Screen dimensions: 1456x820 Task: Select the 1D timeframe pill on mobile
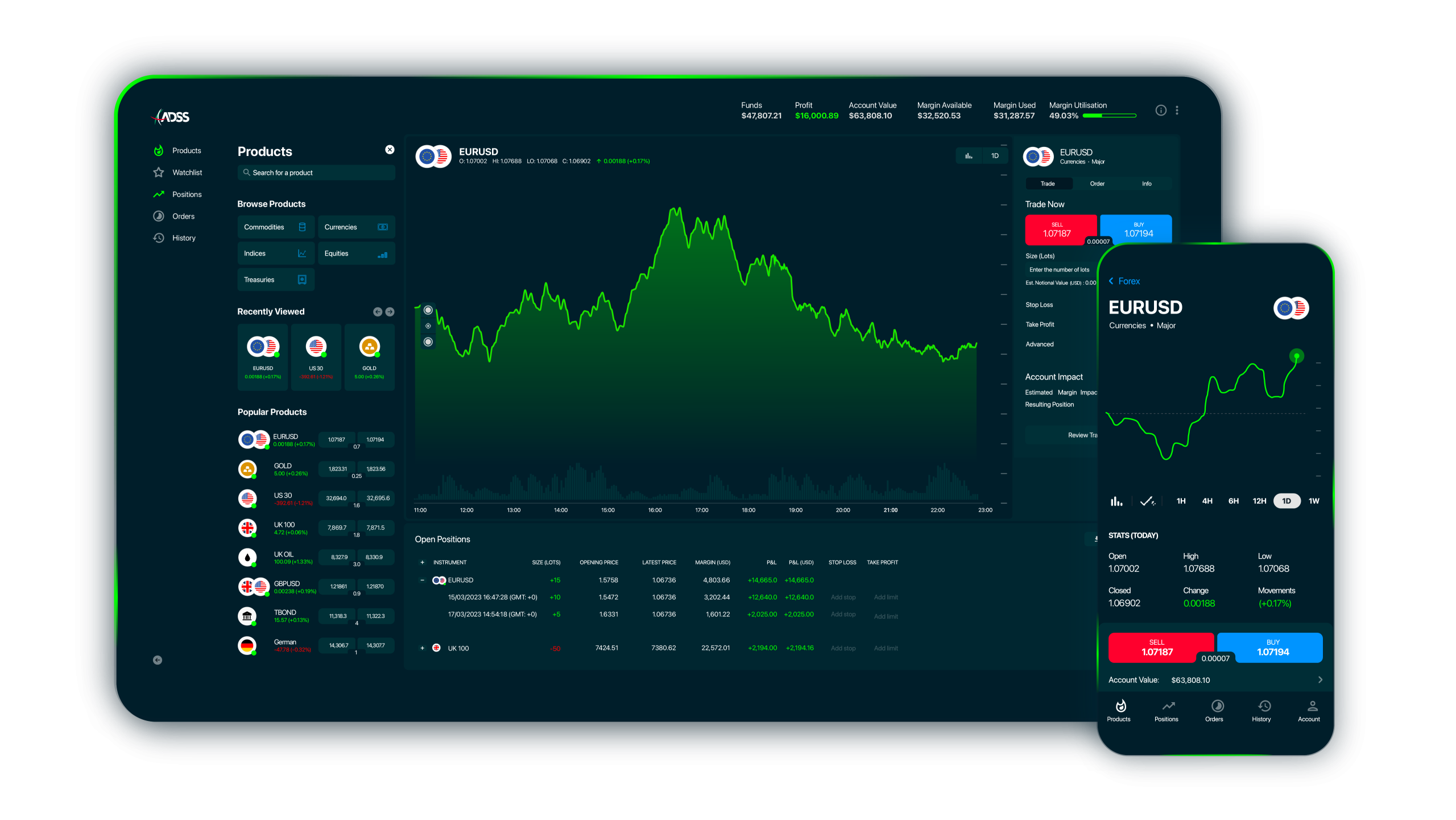[x=1287, y=501]
